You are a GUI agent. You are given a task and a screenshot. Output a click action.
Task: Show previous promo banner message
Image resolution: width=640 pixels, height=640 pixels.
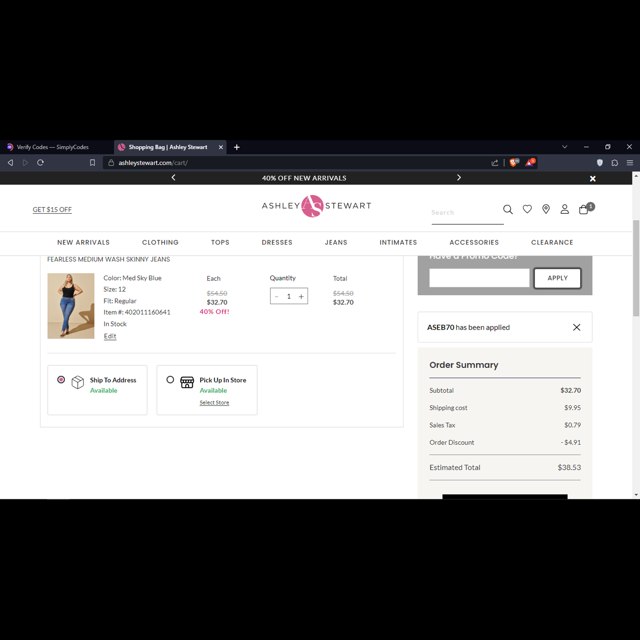[173, 178]
